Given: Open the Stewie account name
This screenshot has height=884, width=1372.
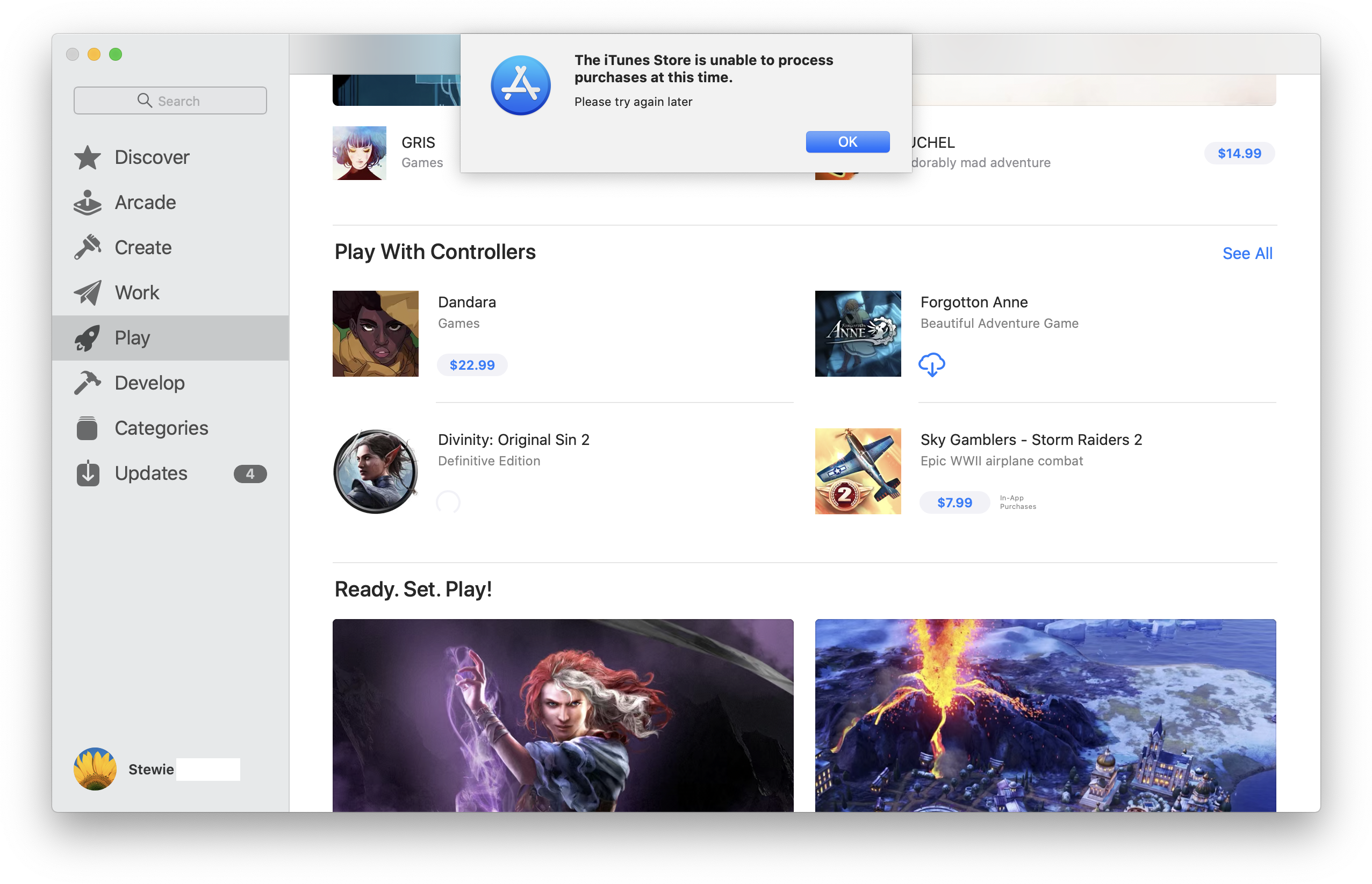Looking at the screenshot, I should click(x=151, y=769).
